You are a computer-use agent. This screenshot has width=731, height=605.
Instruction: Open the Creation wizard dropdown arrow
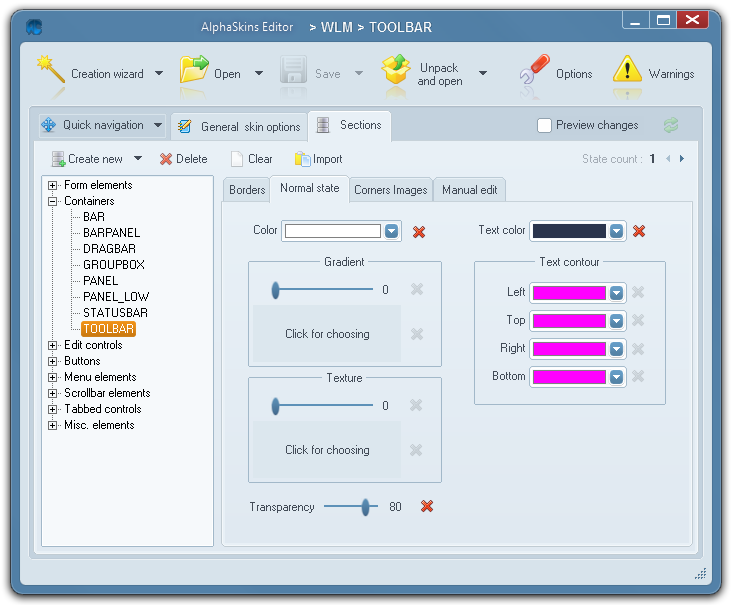coord(159,74)
